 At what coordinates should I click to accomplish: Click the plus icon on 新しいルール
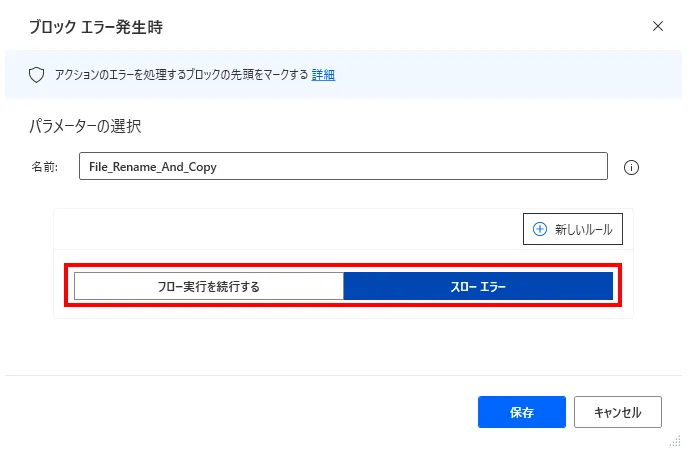(540, 229)
